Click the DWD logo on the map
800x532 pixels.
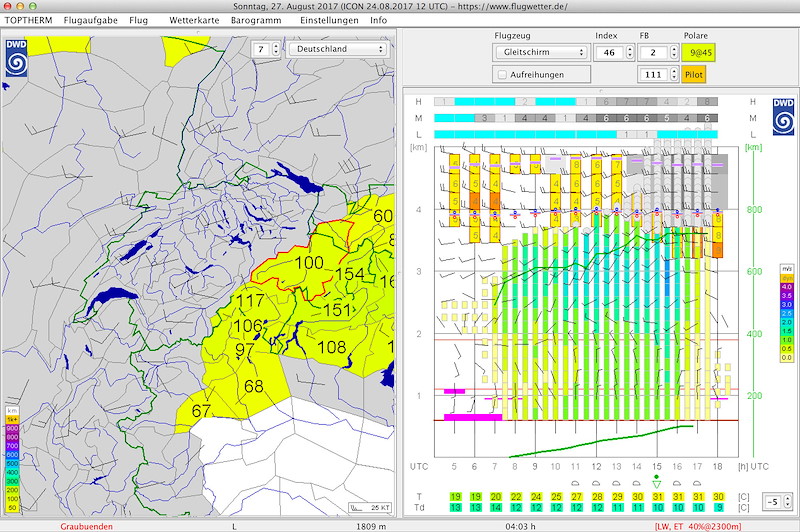point(17,57)
